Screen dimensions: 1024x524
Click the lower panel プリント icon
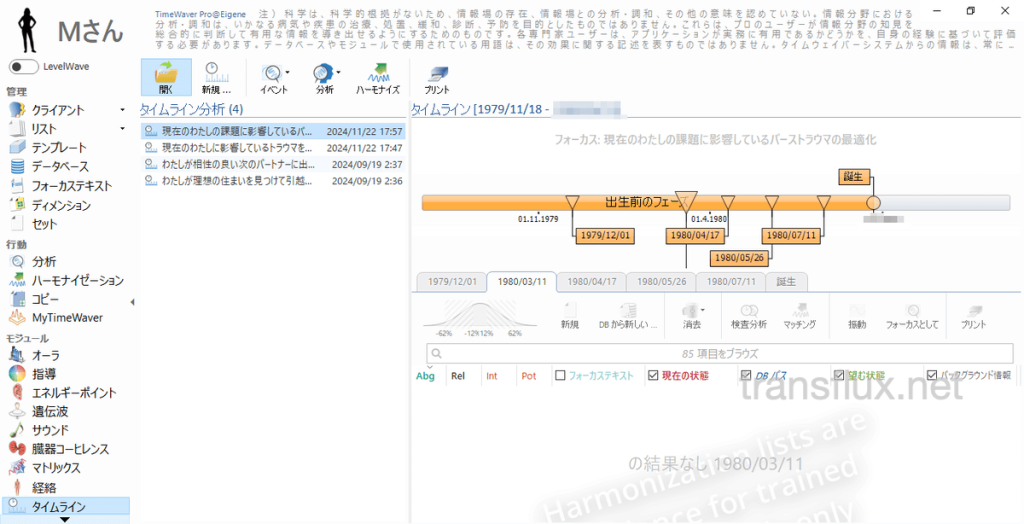tap(974, 314)
